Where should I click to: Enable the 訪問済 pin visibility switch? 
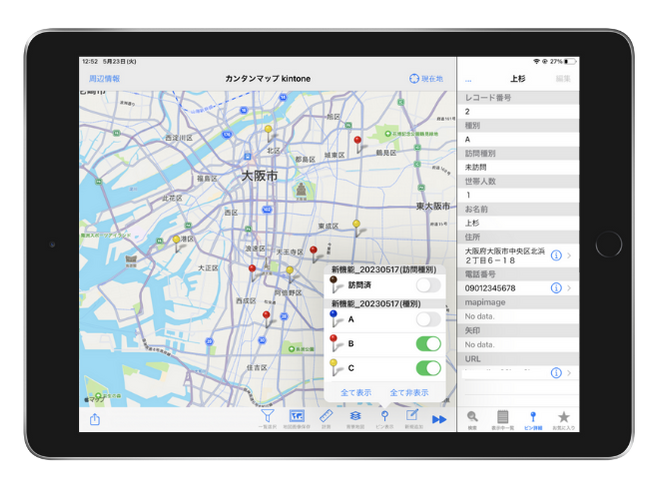(x=428, y=285)
